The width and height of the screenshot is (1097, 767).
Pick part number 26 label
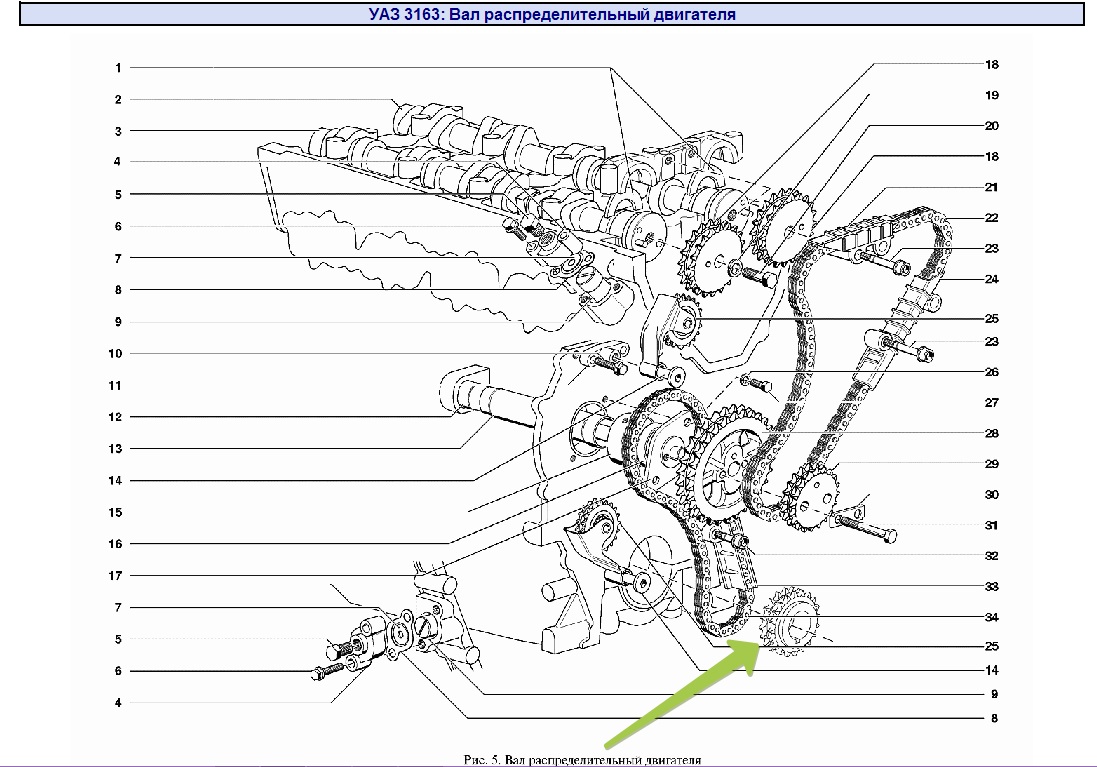[991, 372]
